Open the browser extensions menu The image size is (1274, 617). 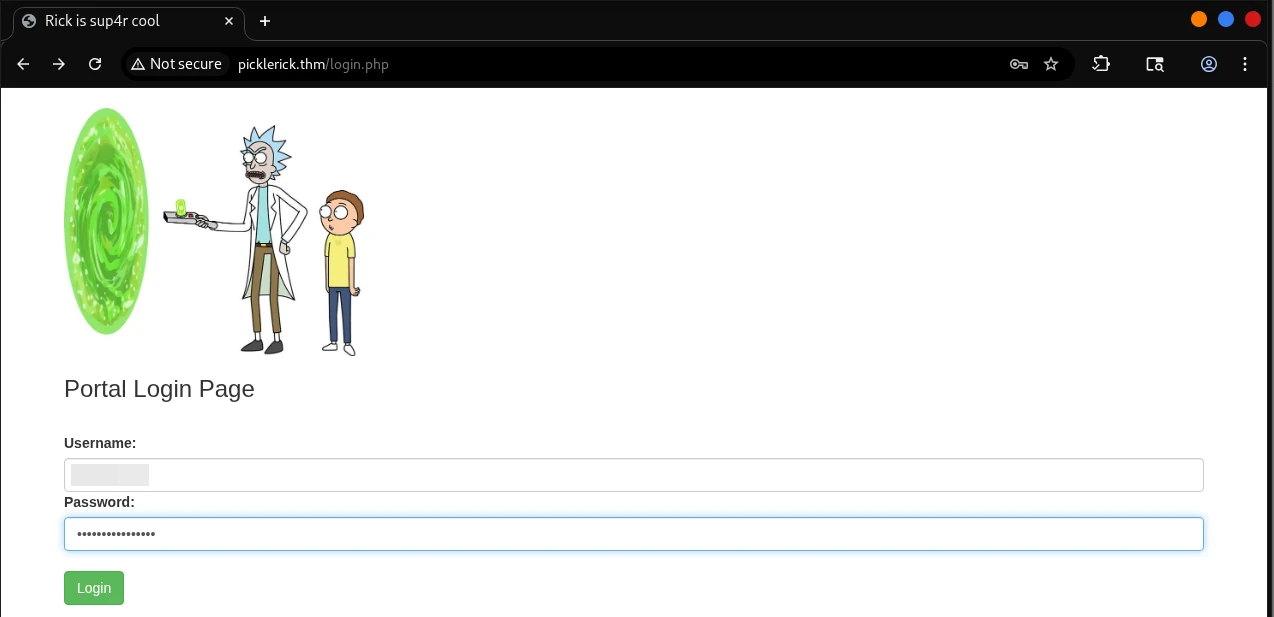1101,64
